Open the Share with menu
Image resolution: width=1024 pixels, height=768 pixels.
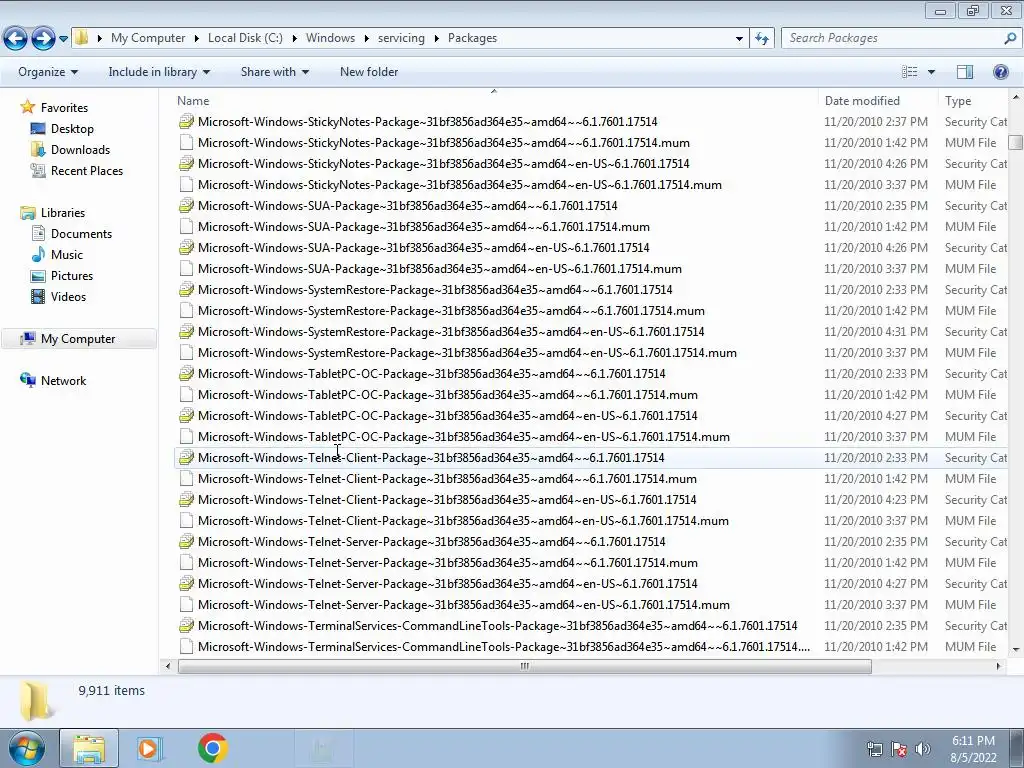(274, 72)
